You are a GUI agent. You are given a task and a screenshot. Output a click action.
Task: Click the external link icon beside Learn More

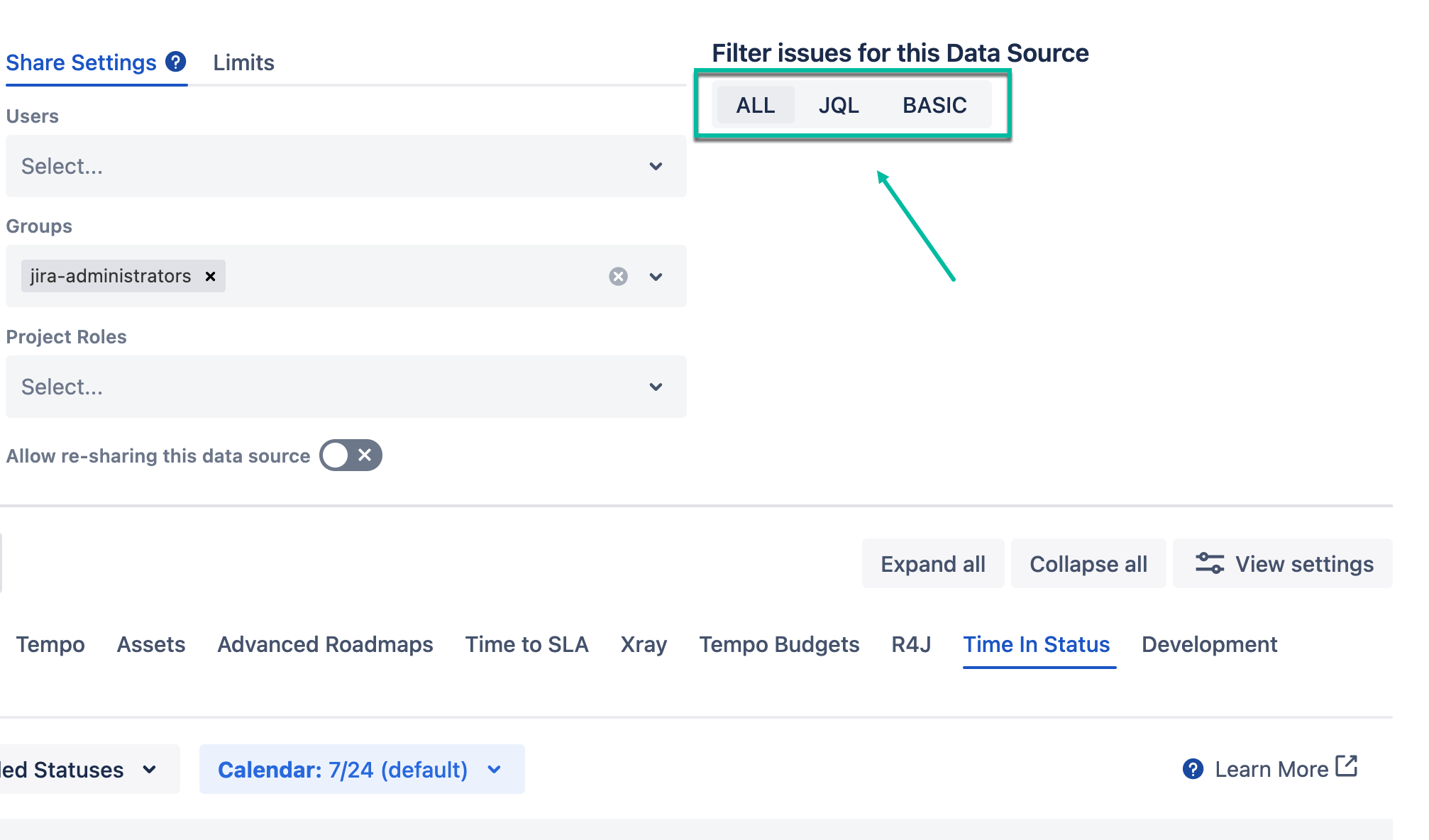(x=1347, y=766)
